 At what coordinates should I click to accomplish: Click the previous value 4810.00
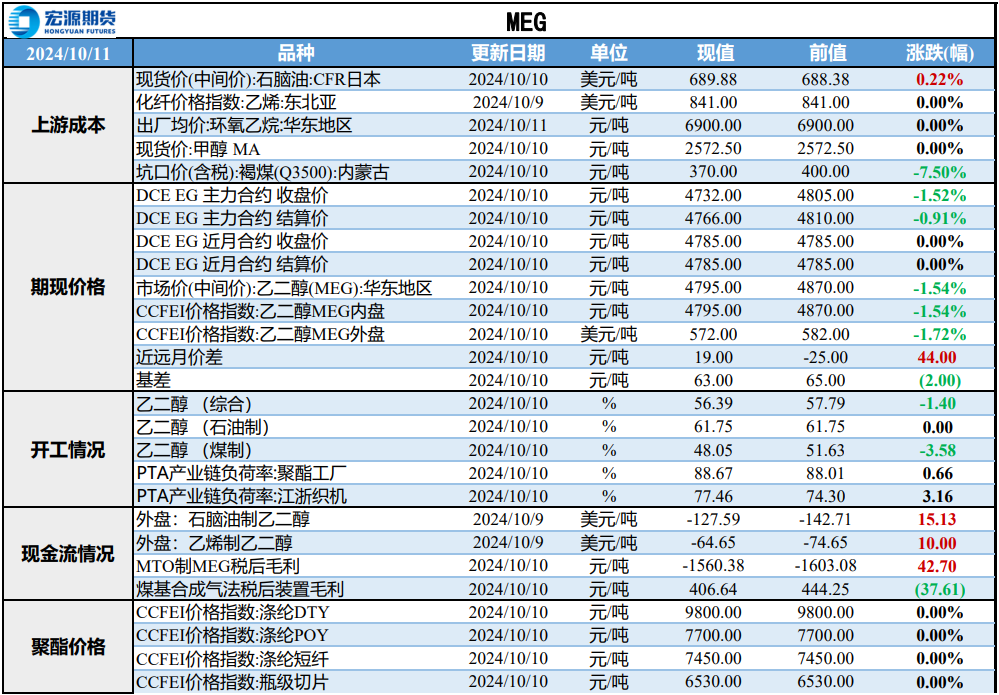(826, 218)
